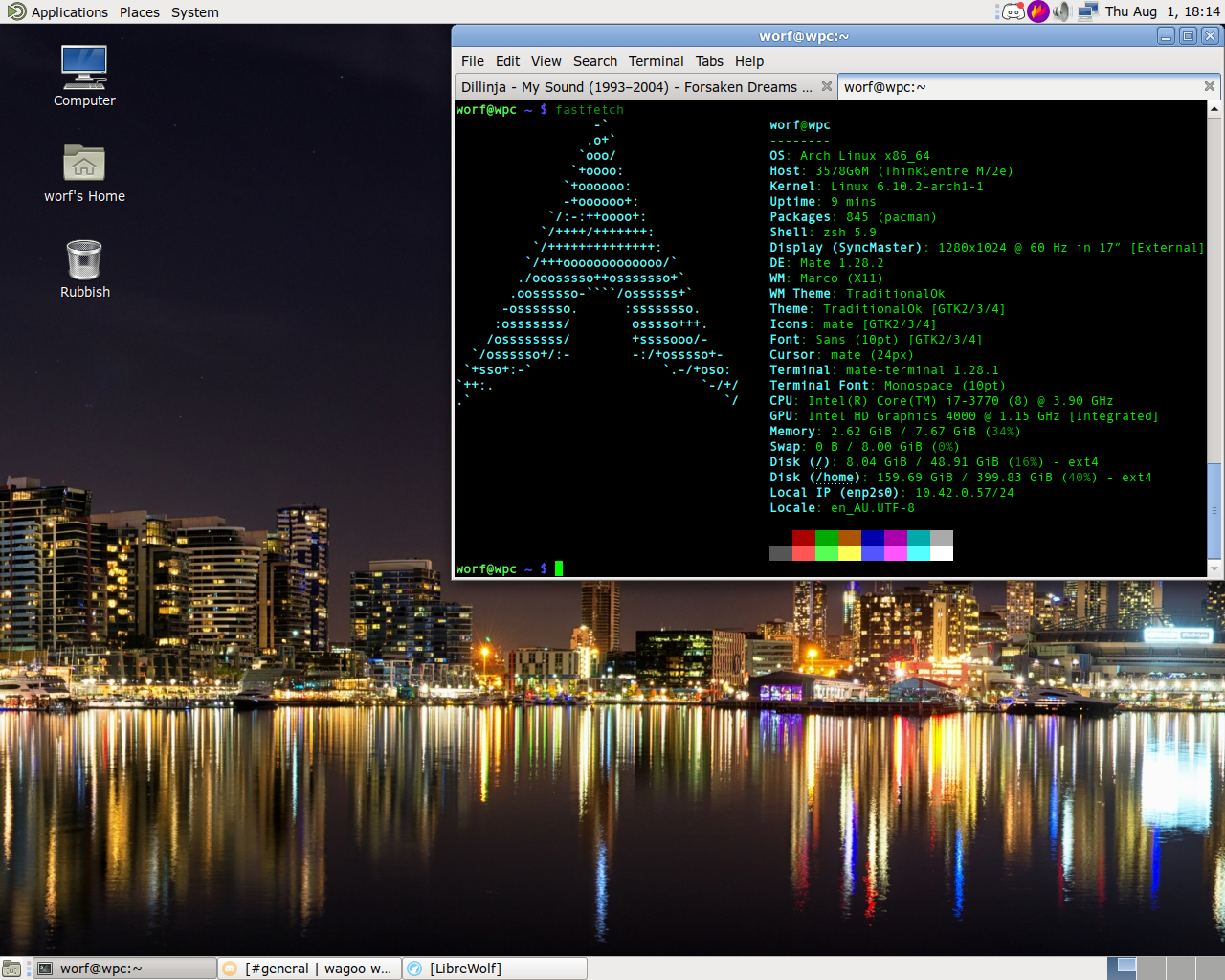Click the terminal vertical scrollbar slider
The image size is (1225, 980).
point(1214,509)
